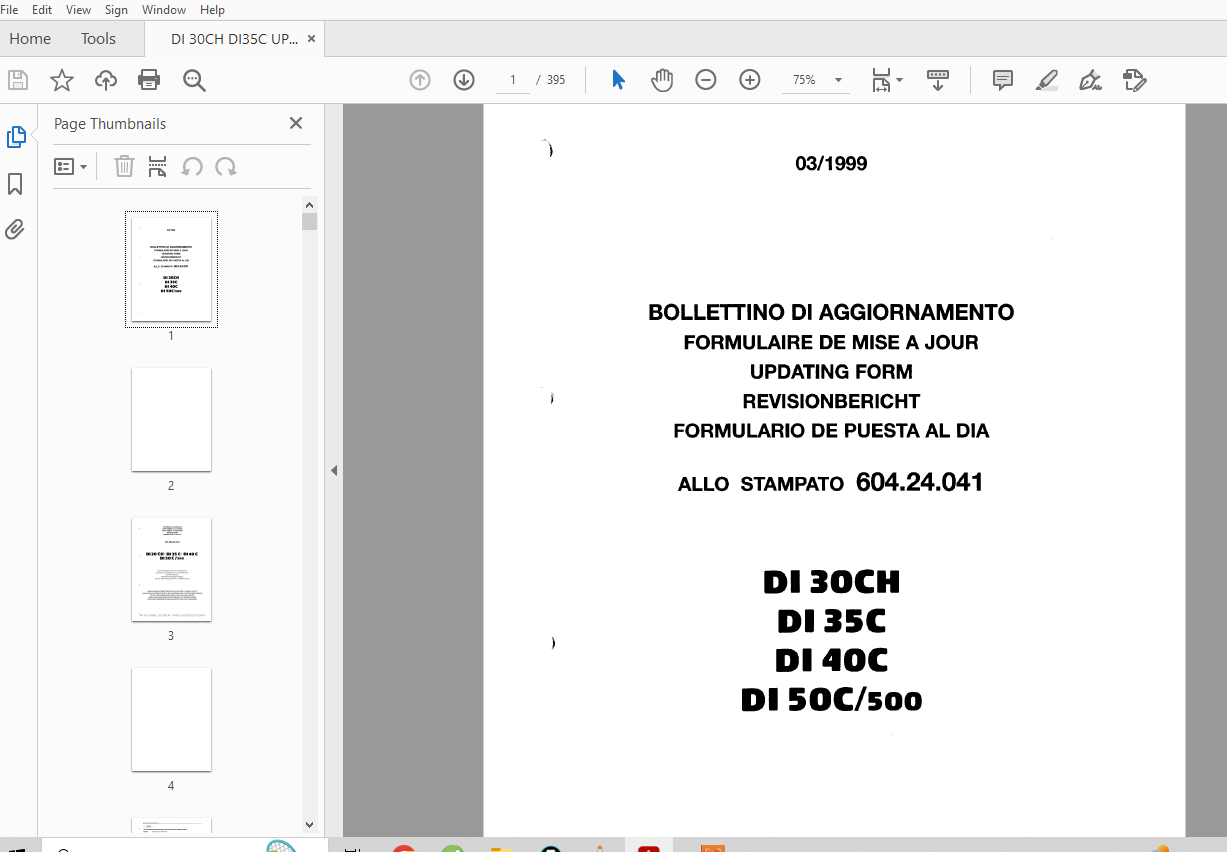Click 'REVISIONBERICHT' text line
Screen dimensions: 1227x852
[831, 402]
